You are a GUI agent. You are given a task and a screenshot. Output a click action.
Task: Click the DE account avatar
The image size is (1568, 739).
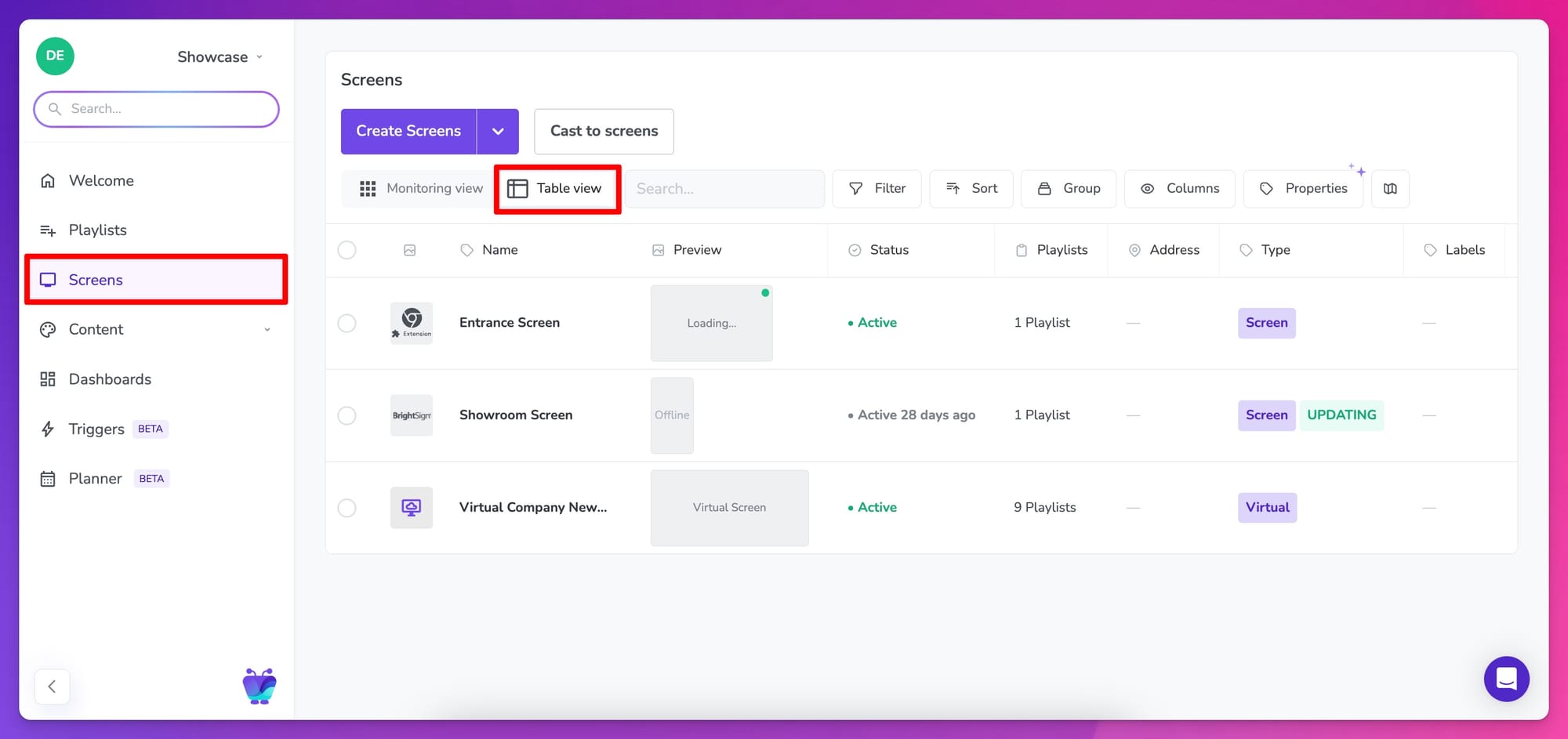(x=55, y=56)
